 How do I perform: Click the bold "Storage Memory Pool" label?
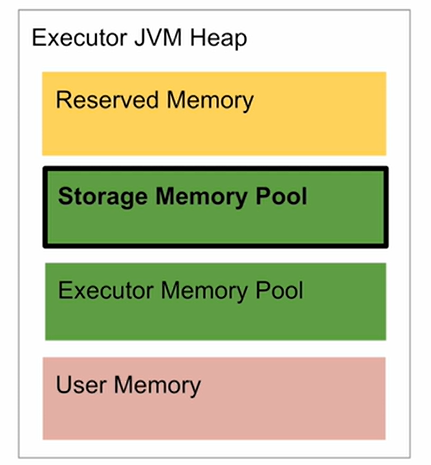182,197
